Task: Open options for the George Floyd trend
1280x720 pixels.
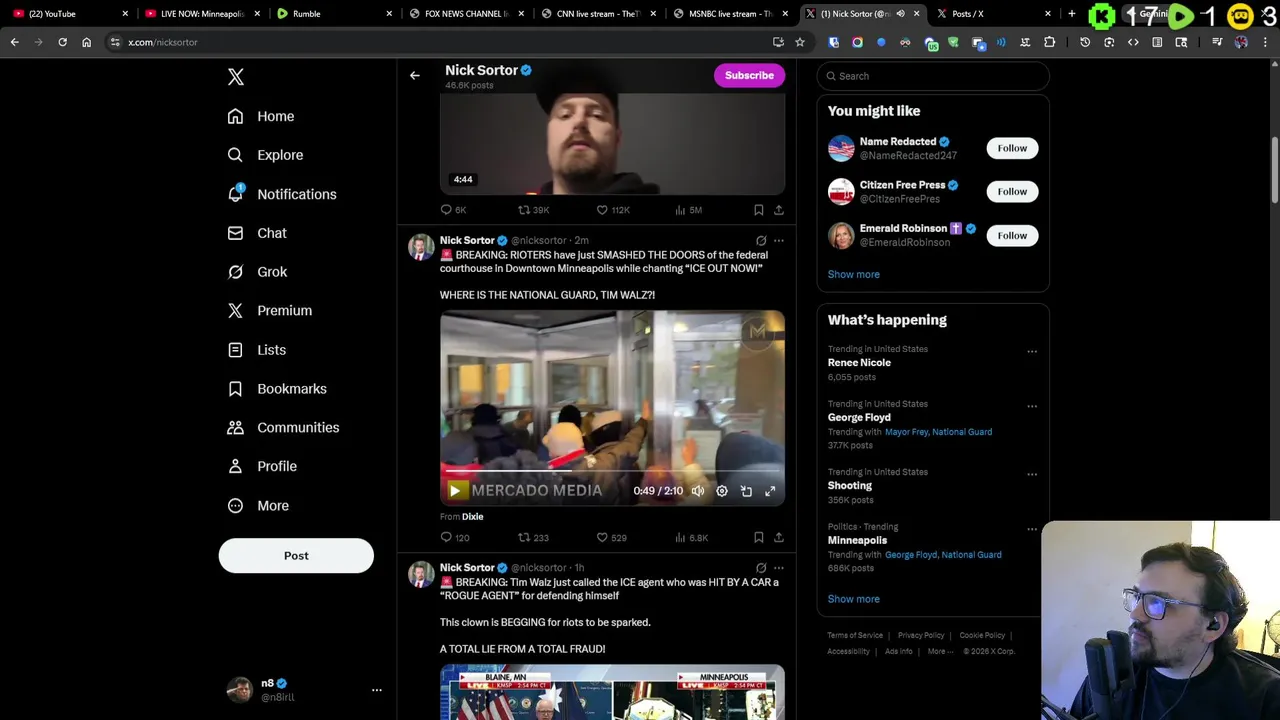Action: coord(1032,407)
